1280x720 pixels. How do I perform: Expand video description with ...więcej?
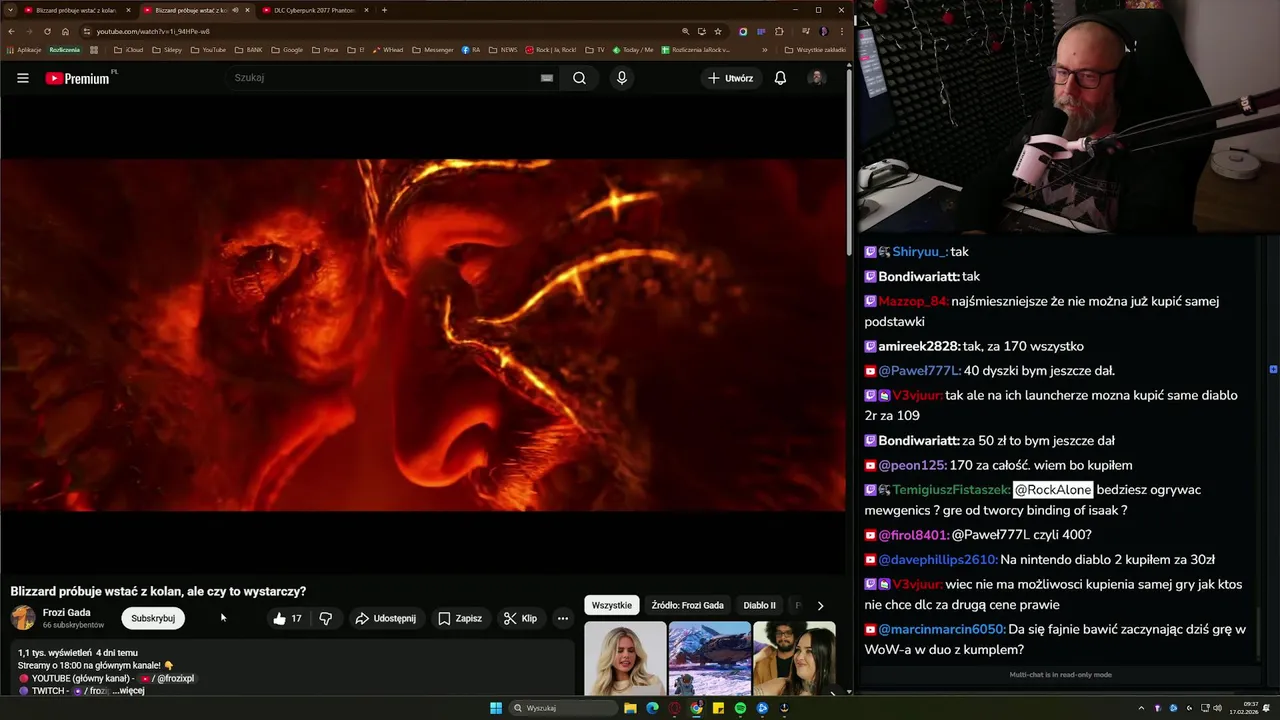pyautogui.click(x=128, y=691)
